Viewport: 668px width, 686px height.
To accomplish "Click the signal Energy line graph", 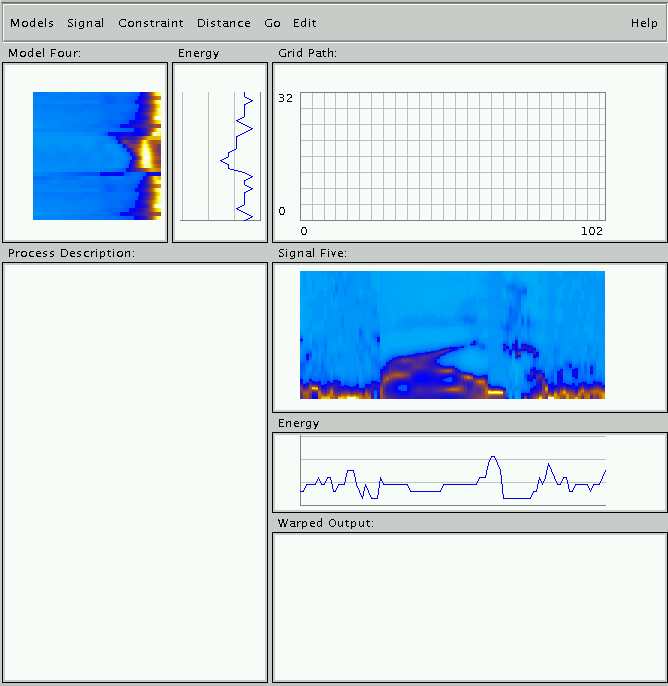I will coord(453,471).
